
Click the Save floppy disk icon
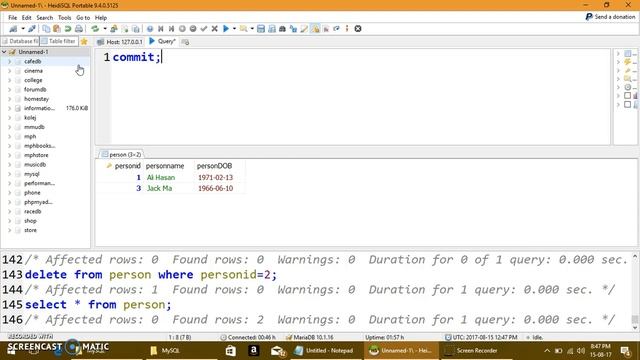tap(261, 29)
